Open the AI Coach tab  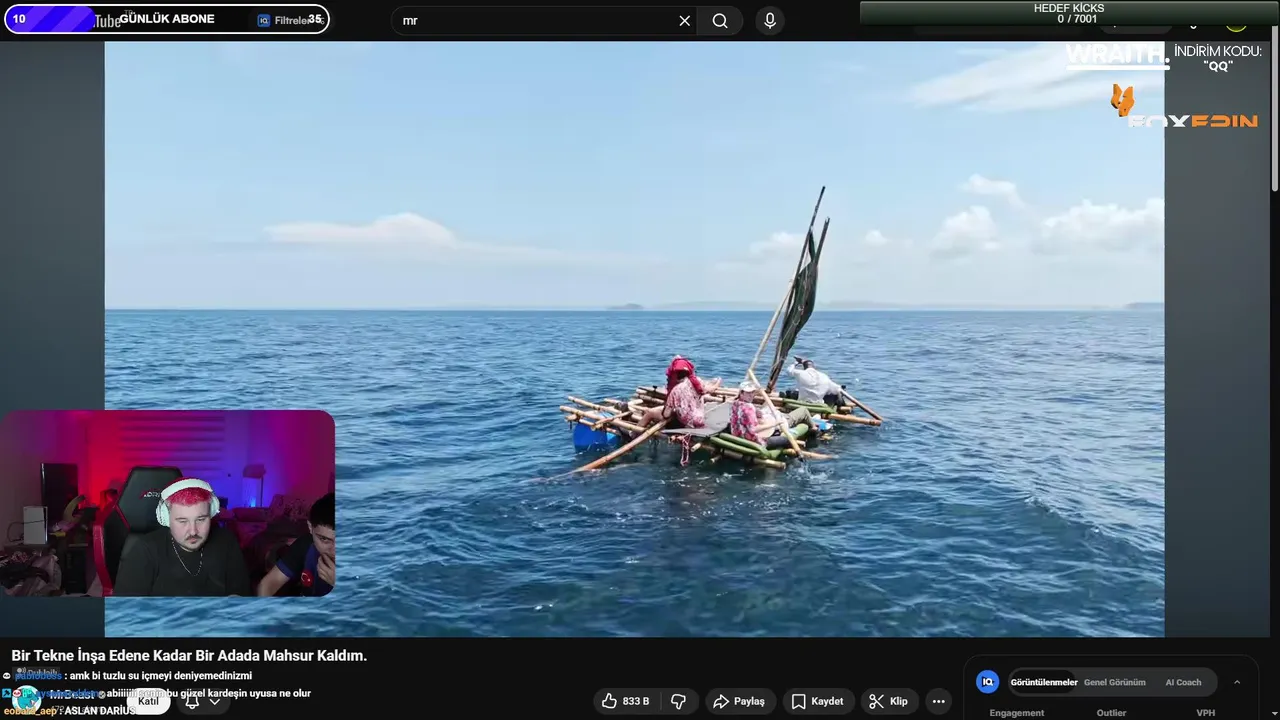pyautogui.click(x=1183, y=682)
